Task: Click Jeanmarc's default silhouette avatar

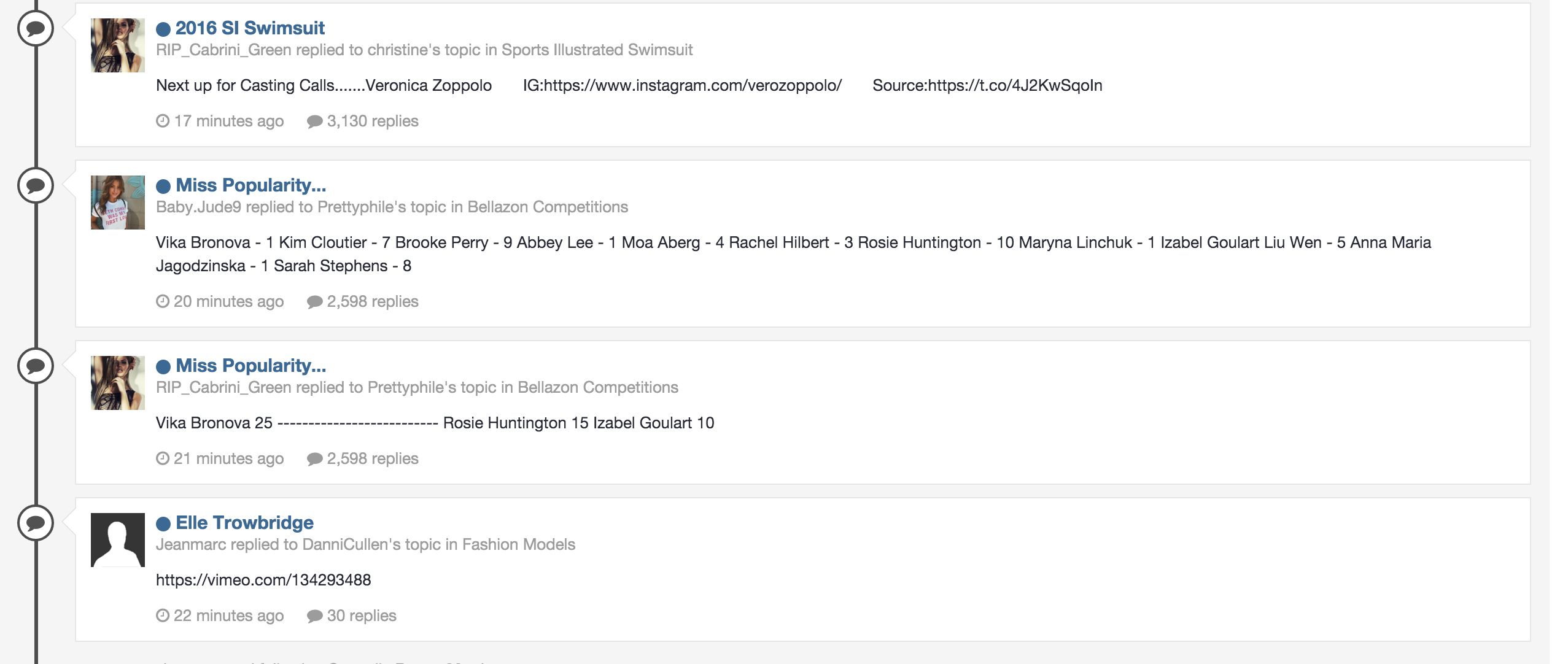Action: coord(118,540)
